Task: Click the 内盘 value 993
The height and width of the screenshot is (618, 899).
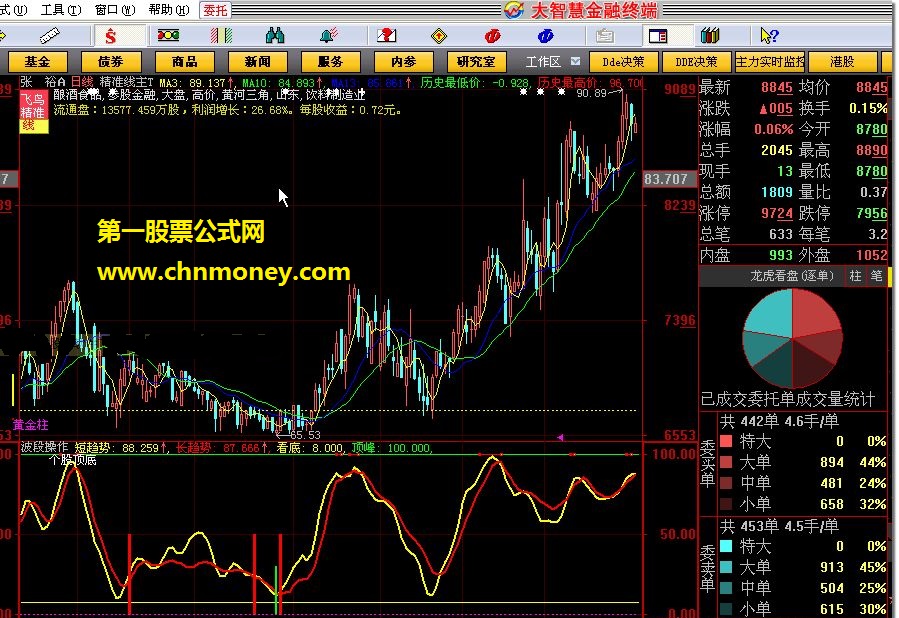Action: pos(780,255)
